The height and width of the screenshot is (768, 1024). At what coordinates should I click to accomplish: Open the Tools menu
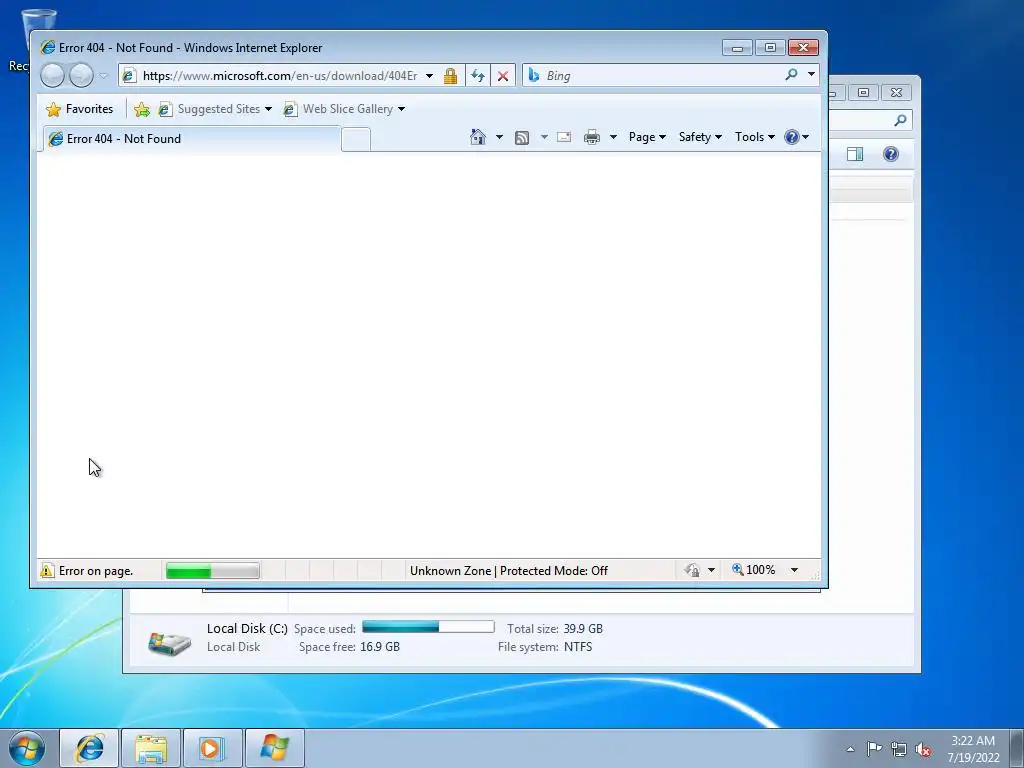click(755, 137)
